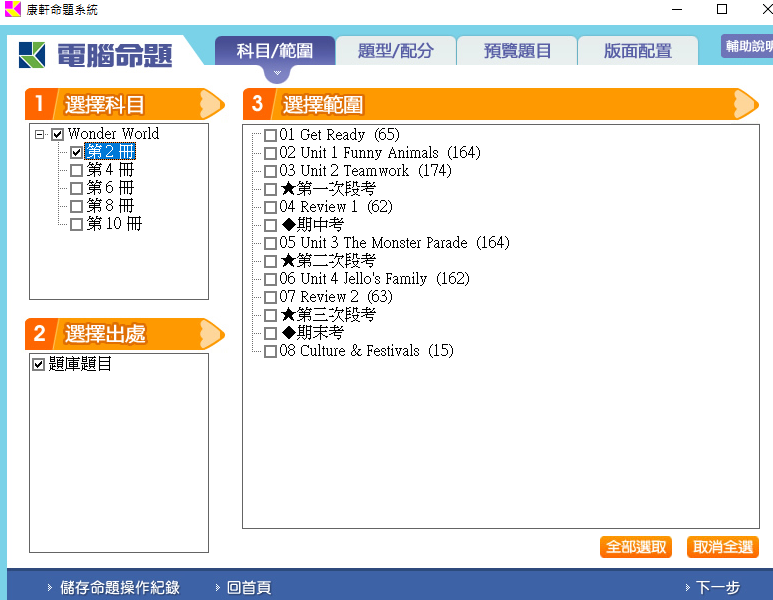773x600 pixels.
Task: Select the ◆期中考 checkbox
Action: pos(270,225)
